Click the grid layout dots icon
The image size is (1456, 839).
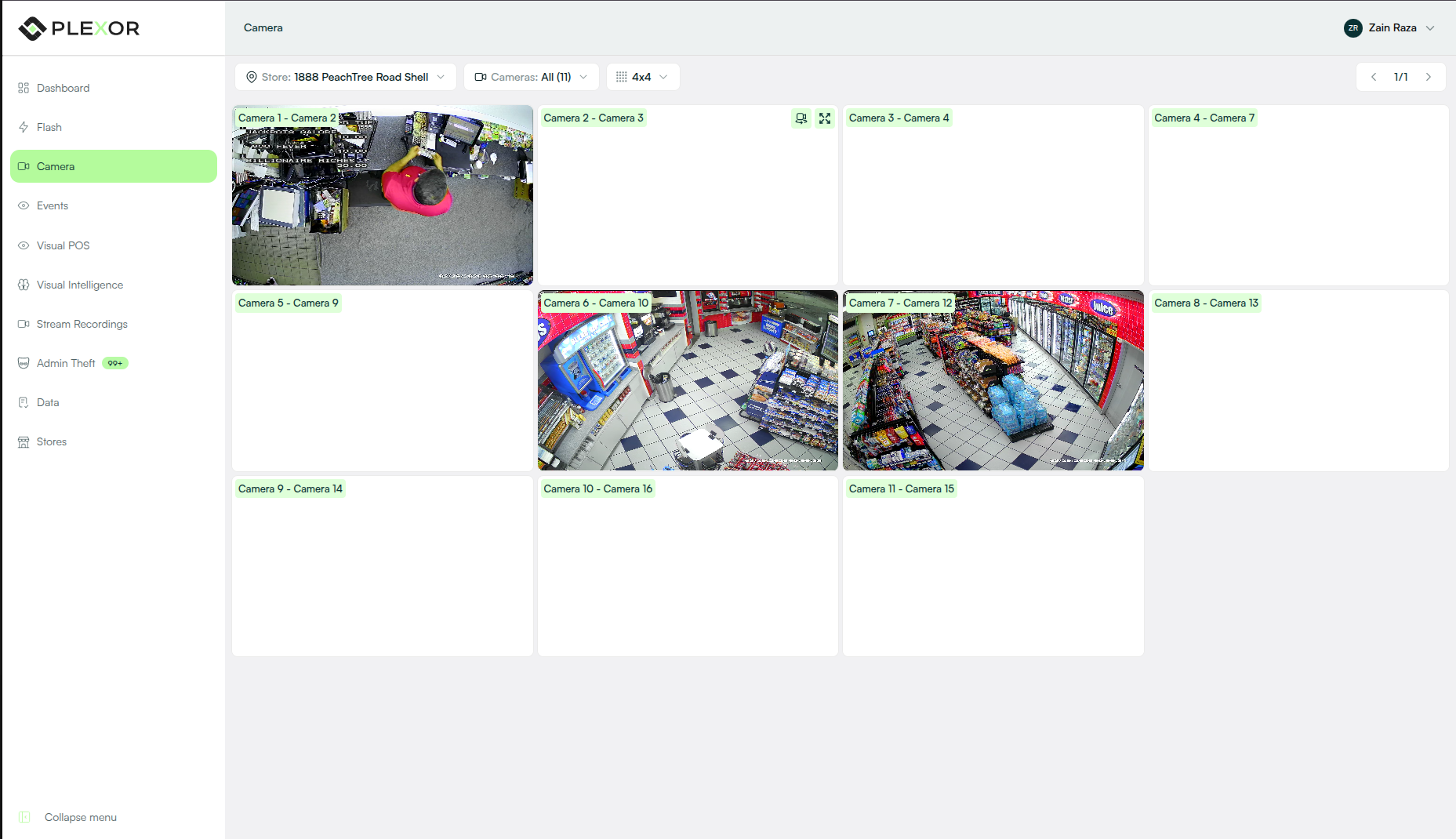coord(622,77)
